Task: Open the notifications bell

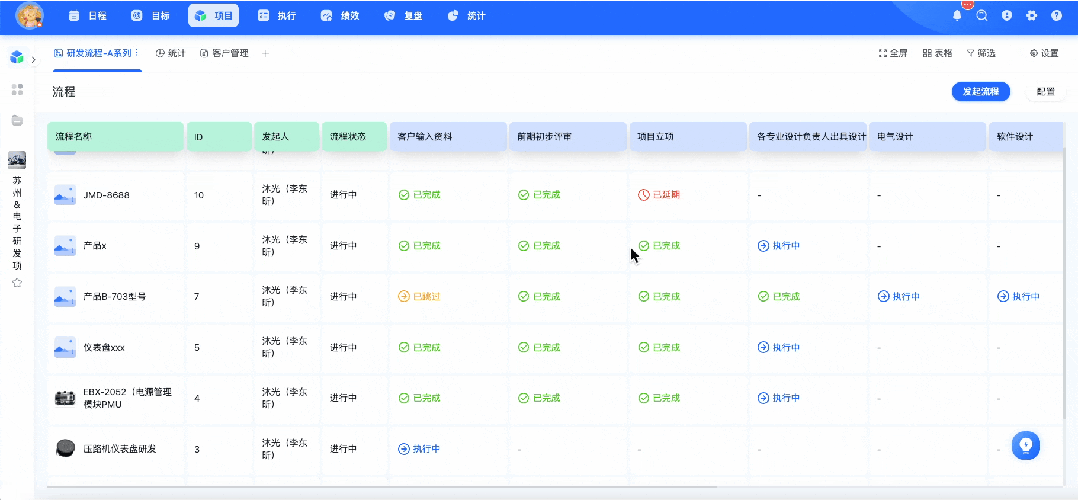Action: [957, 15]
